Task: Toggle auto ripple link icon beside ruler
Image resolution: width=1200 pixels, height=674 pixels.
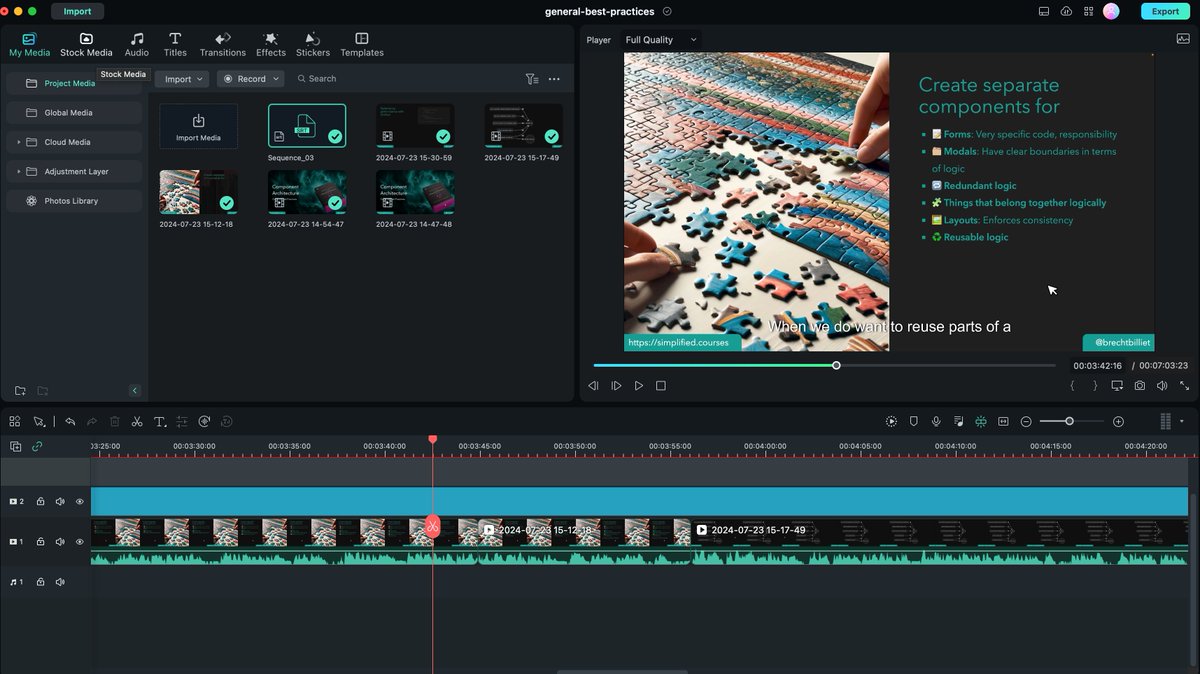Action: click(37, 447)
